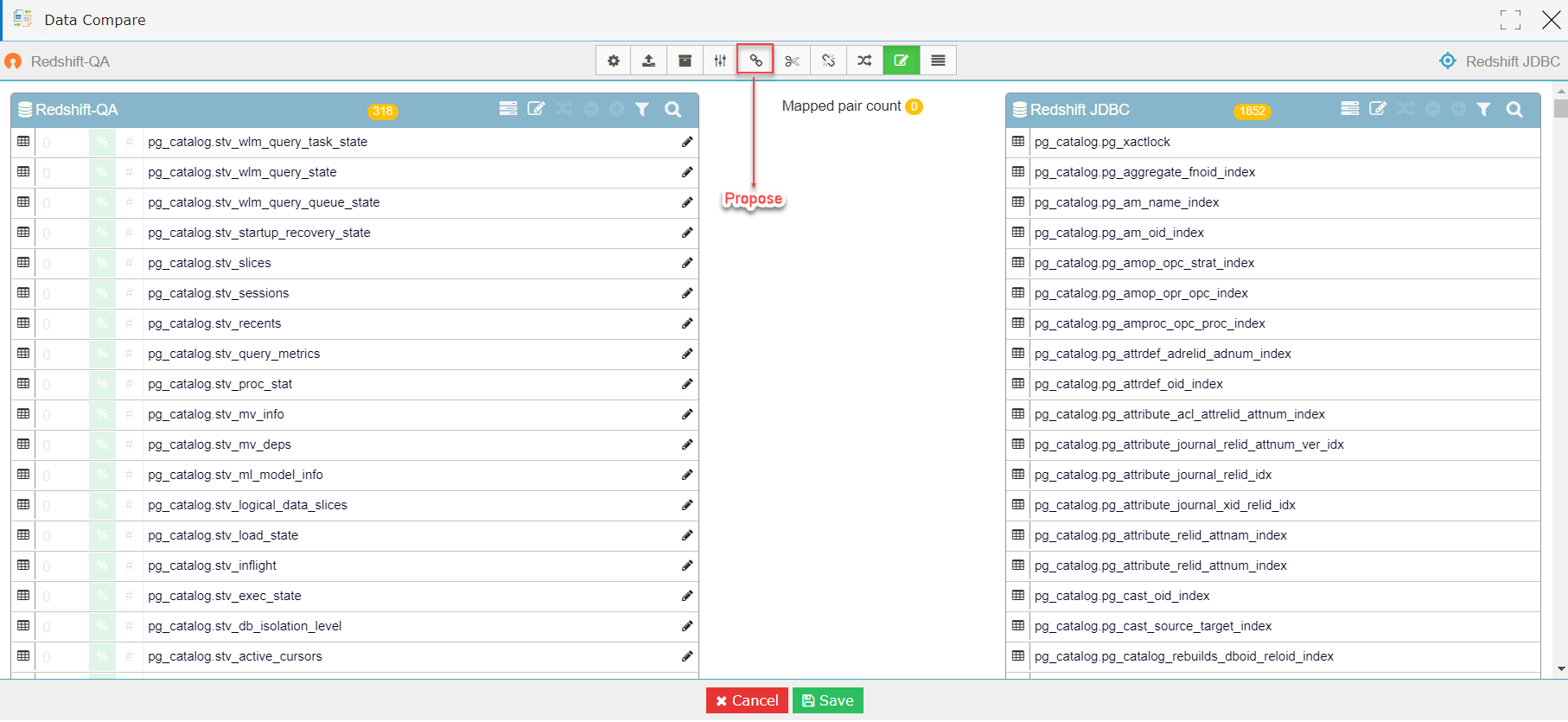Click the 318 count badge on Redshift-QA
Image resolution: width=1568 pixels, height=722 pixels.
(383, 111)
